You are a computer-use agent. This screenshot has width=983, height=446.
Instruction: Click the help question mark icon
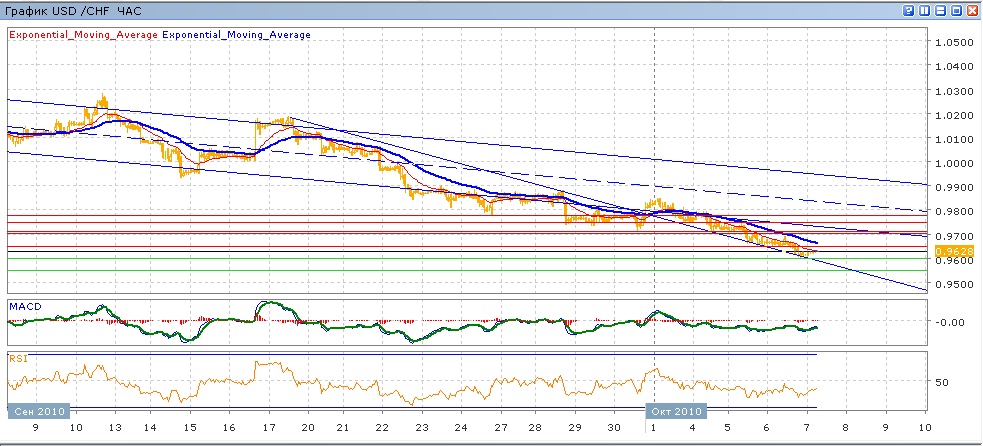click(x=909, y=11)
